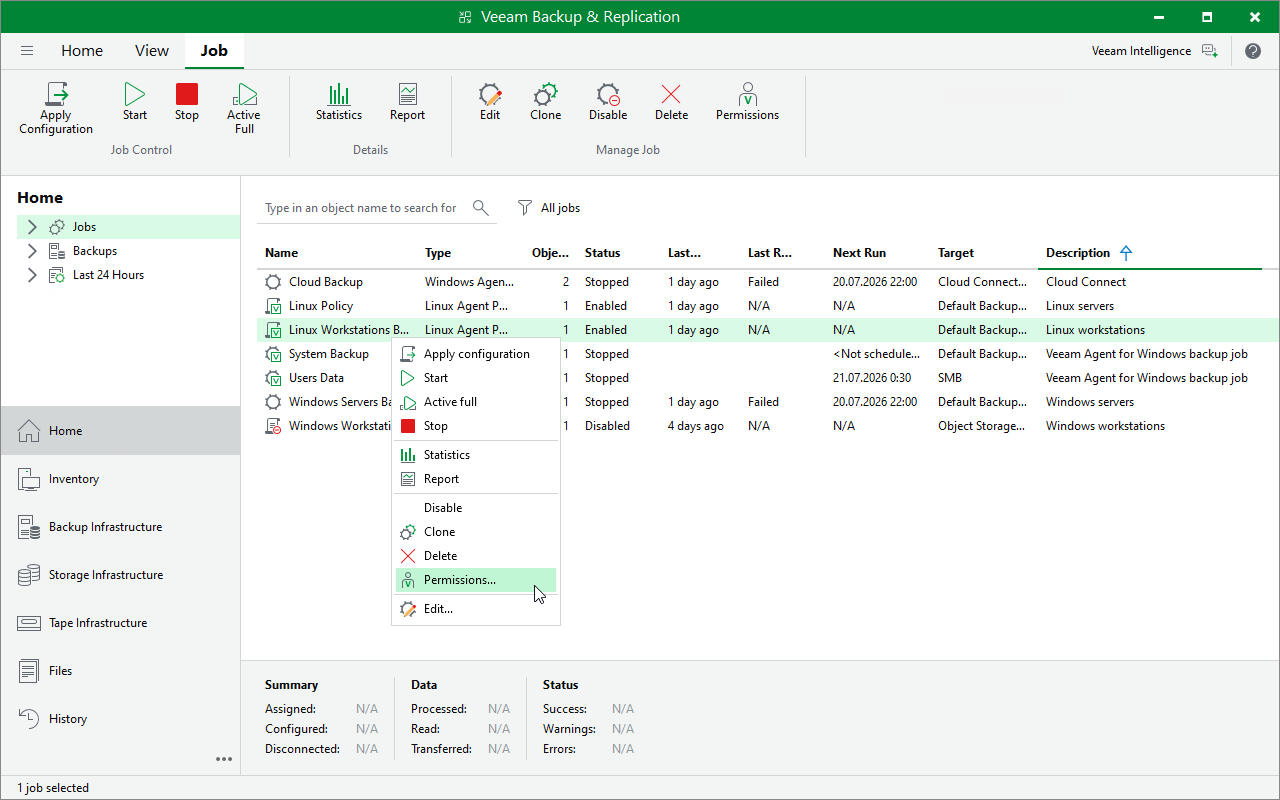Screen dimensions: 1280x800
Task: Click the Linux Policy job icon
Action: pos(273,306)
